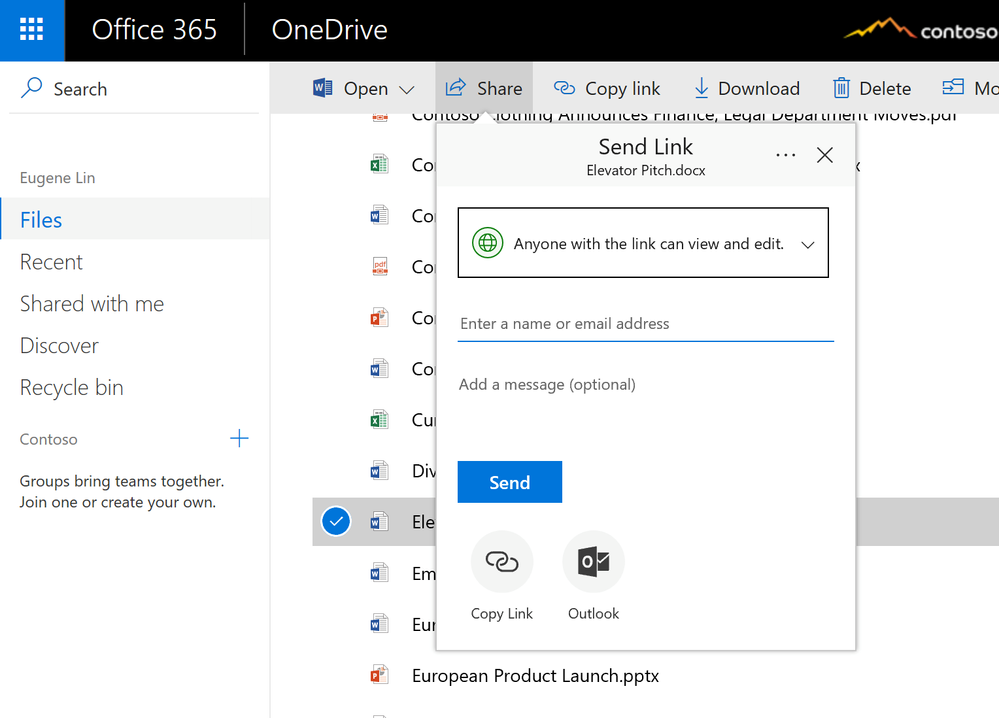Create a new group with plus icon
Screen dimensions: 999x718
(x=239, y=438)
